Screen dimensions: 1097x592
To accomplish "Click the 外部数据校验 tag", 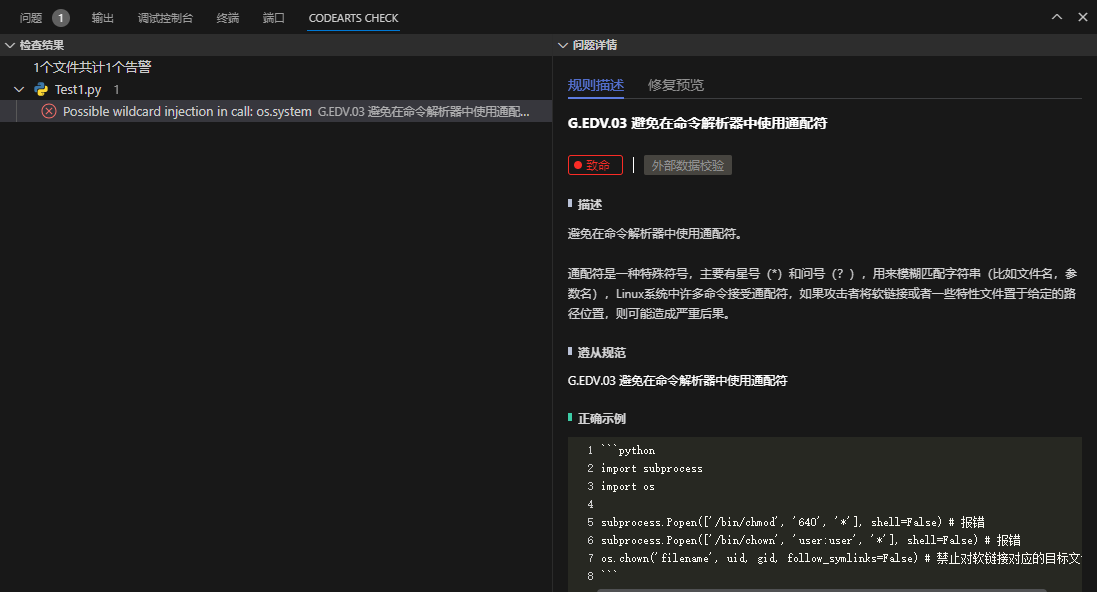I will click(688, 165).
